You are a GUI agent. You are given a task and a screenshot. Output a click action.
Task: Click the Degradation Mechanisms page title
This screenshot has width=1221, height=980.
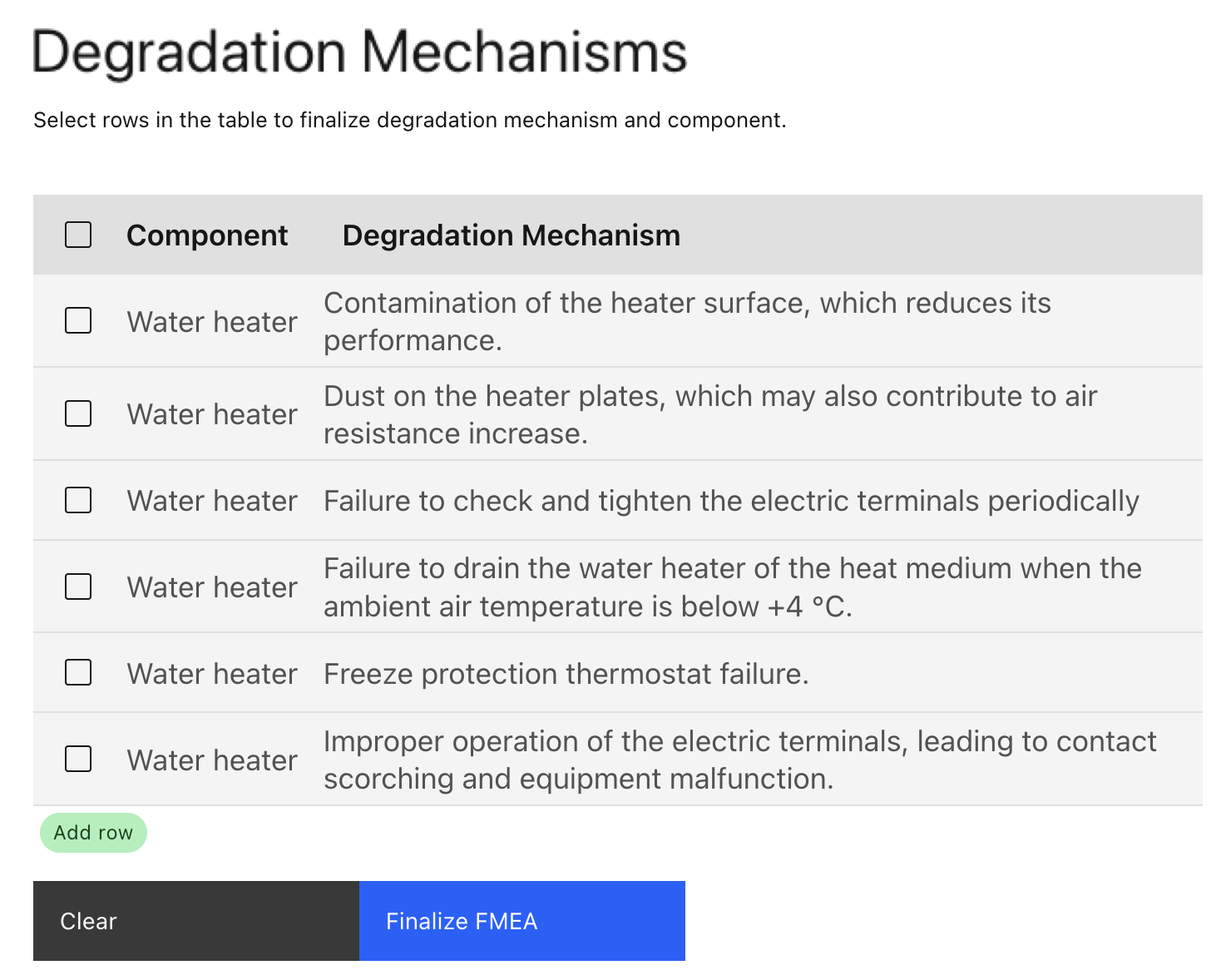[359, 52]
